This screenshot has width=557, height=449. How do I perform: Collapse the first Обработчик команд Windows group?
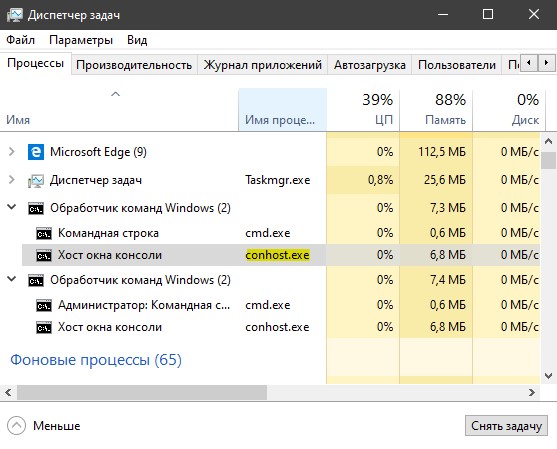pyautogui.click(x=12, y=207)
